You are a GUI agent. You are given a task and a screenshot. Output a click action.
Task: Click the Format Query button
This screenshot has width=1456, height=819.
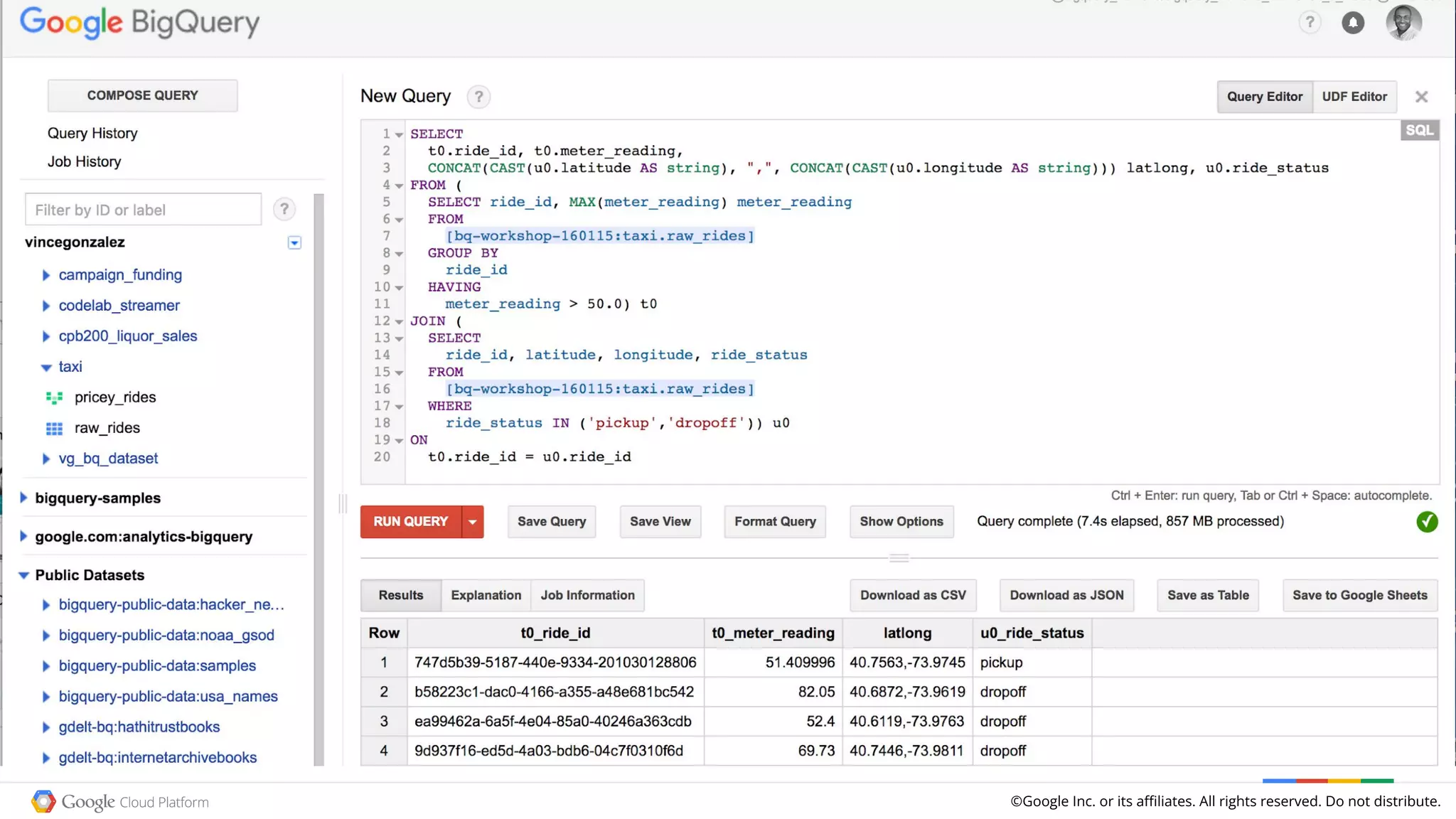774,522
